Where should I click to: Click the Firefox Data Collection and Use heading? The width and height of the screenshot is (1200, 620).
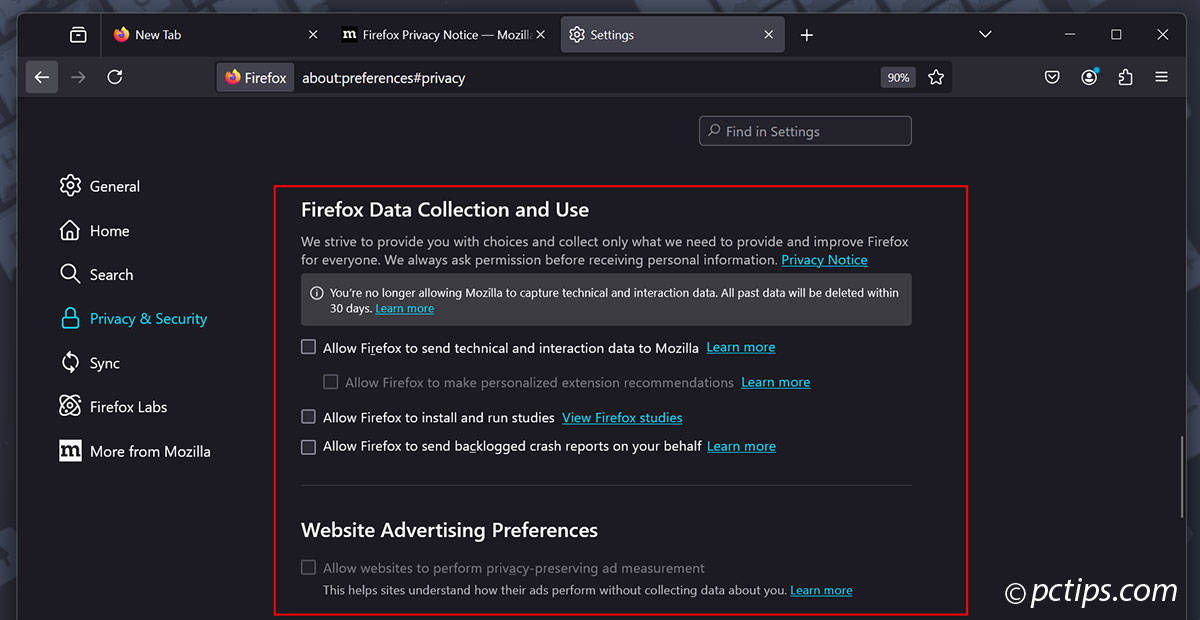pos(445,210)
